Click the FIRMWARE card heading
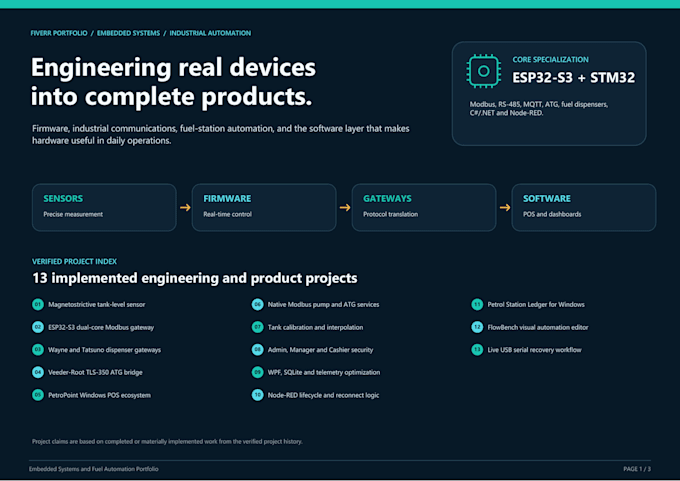The width and height of the screenshot is (680, 481). click(x=227, y=199)
